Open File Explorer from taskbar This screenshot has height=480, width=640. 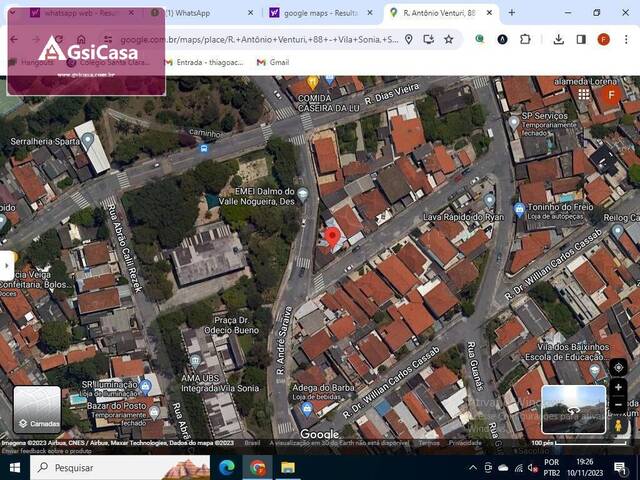[x=288, y=468]
